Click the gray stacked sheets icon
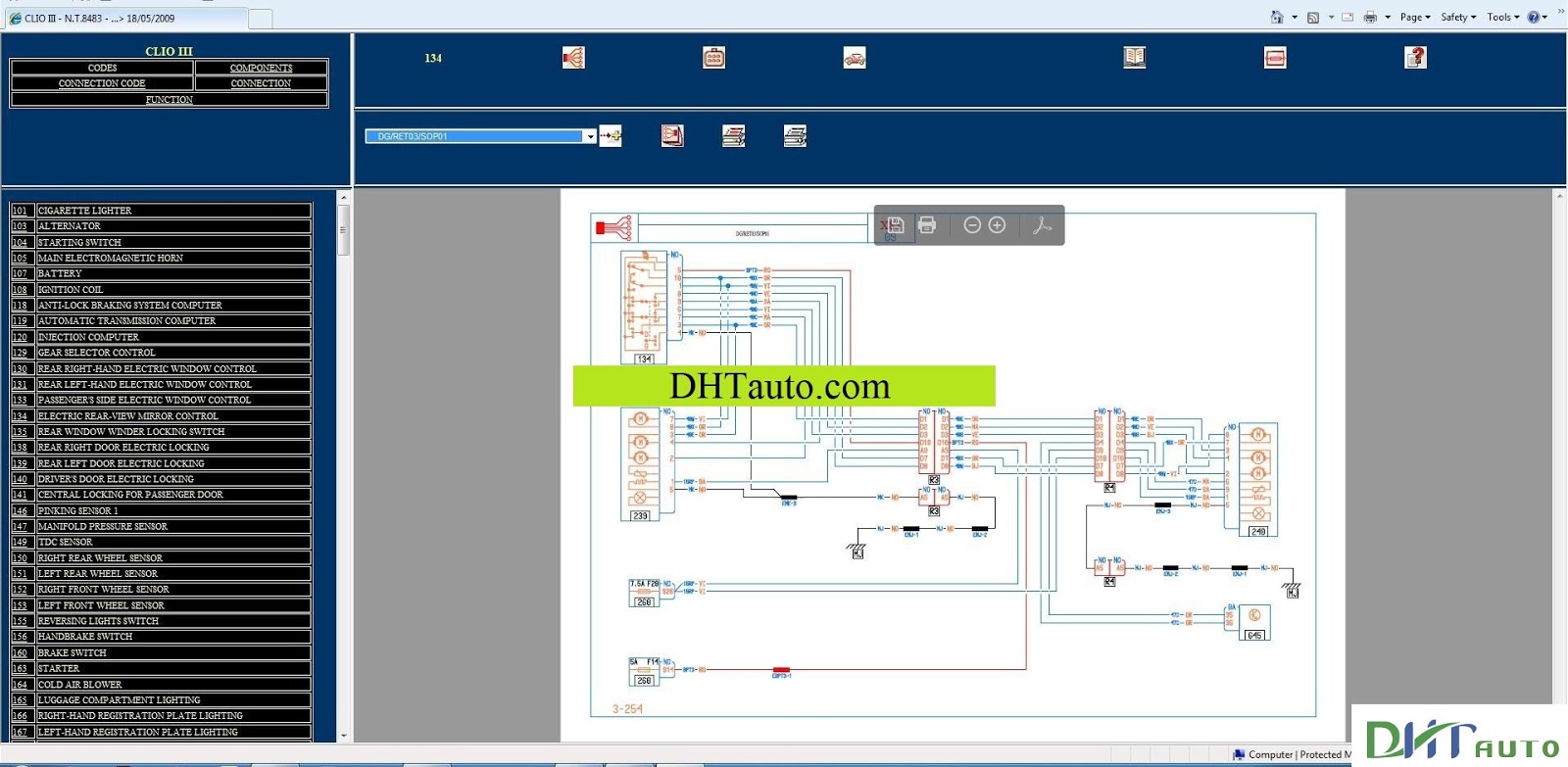The height and width of the screenshot is (767, 1568). (x=795, y=135)
